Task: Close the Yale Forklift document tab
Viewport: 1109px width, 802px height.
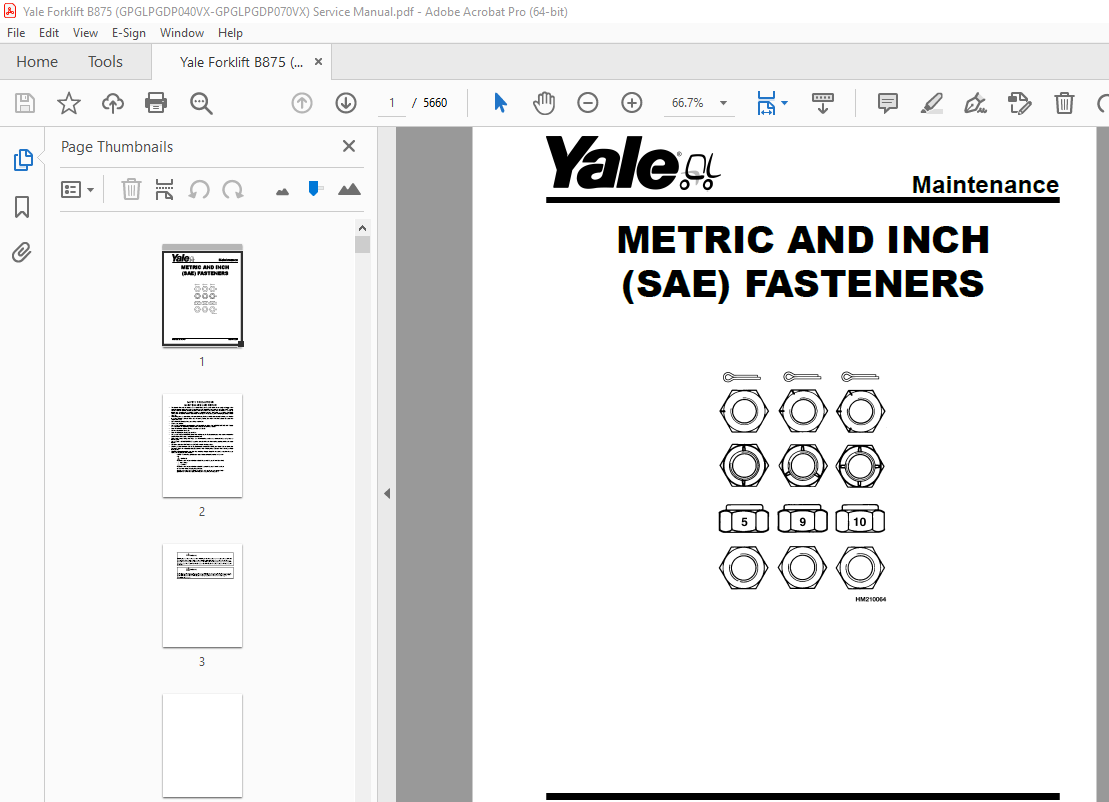Action: coord(318,62)
